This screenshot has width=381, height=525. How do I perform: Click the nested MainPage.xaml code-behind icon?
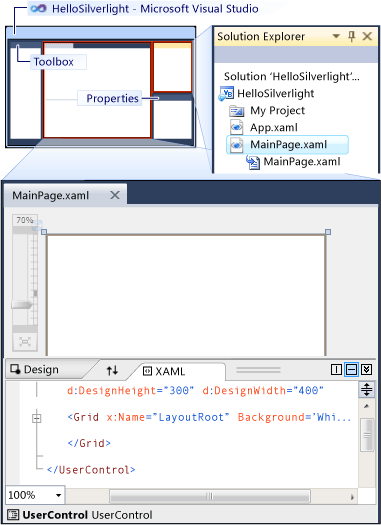[253, 162]
